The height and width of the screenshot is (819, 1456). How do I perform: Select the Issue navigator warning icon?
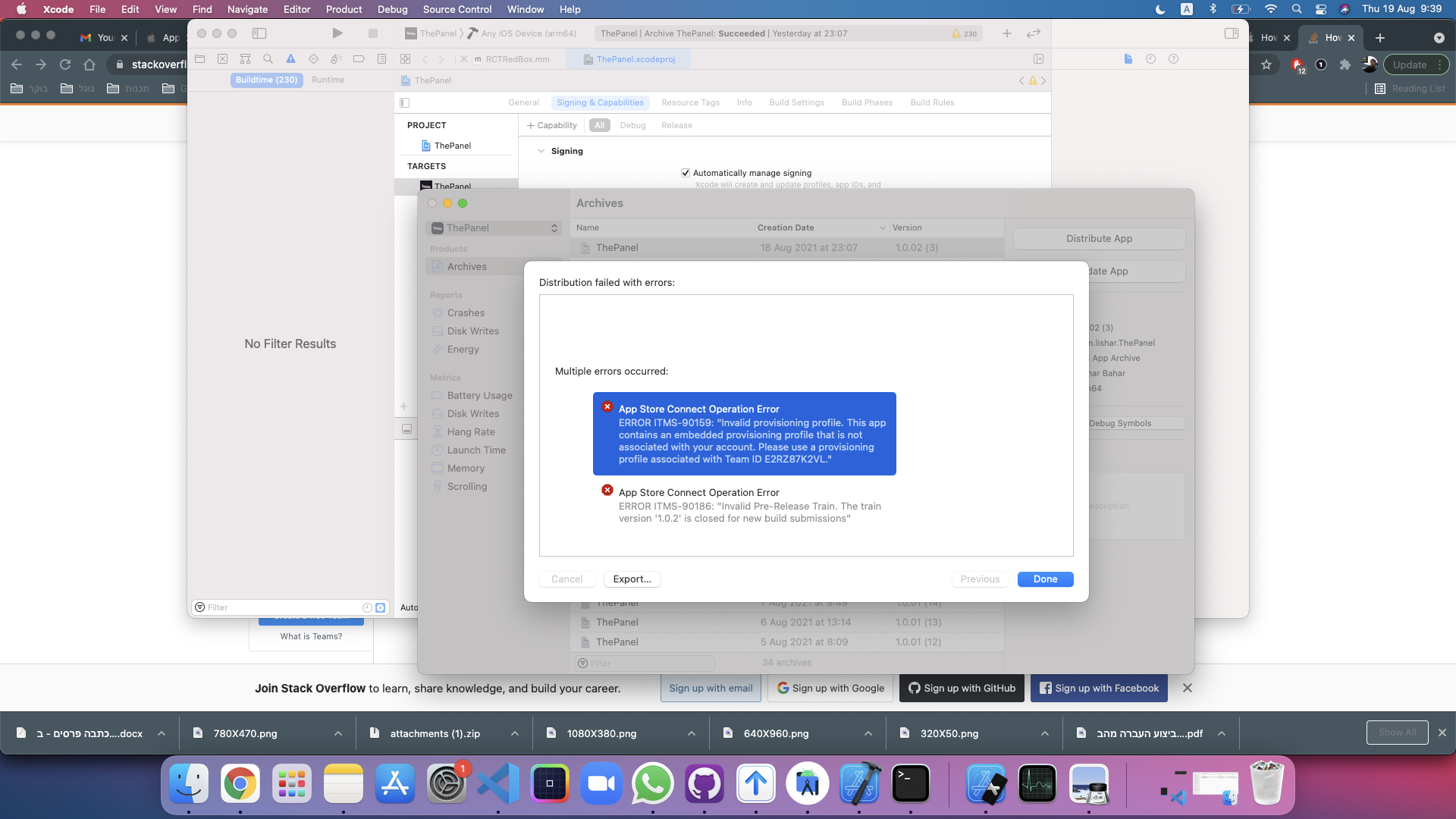[290, 59]
